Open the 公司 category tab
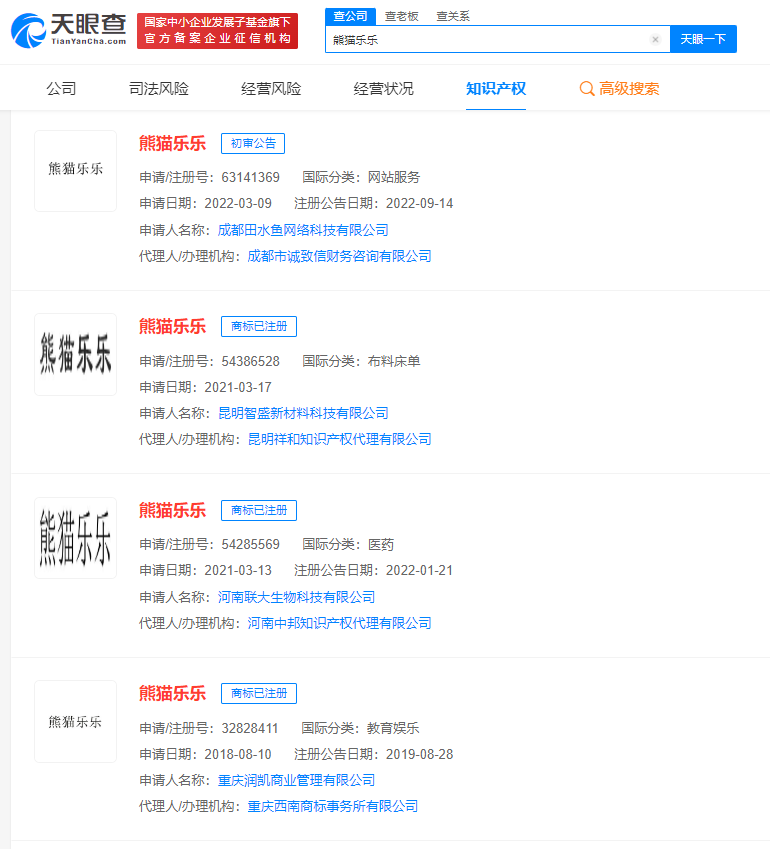 click(x=61, y=88)
